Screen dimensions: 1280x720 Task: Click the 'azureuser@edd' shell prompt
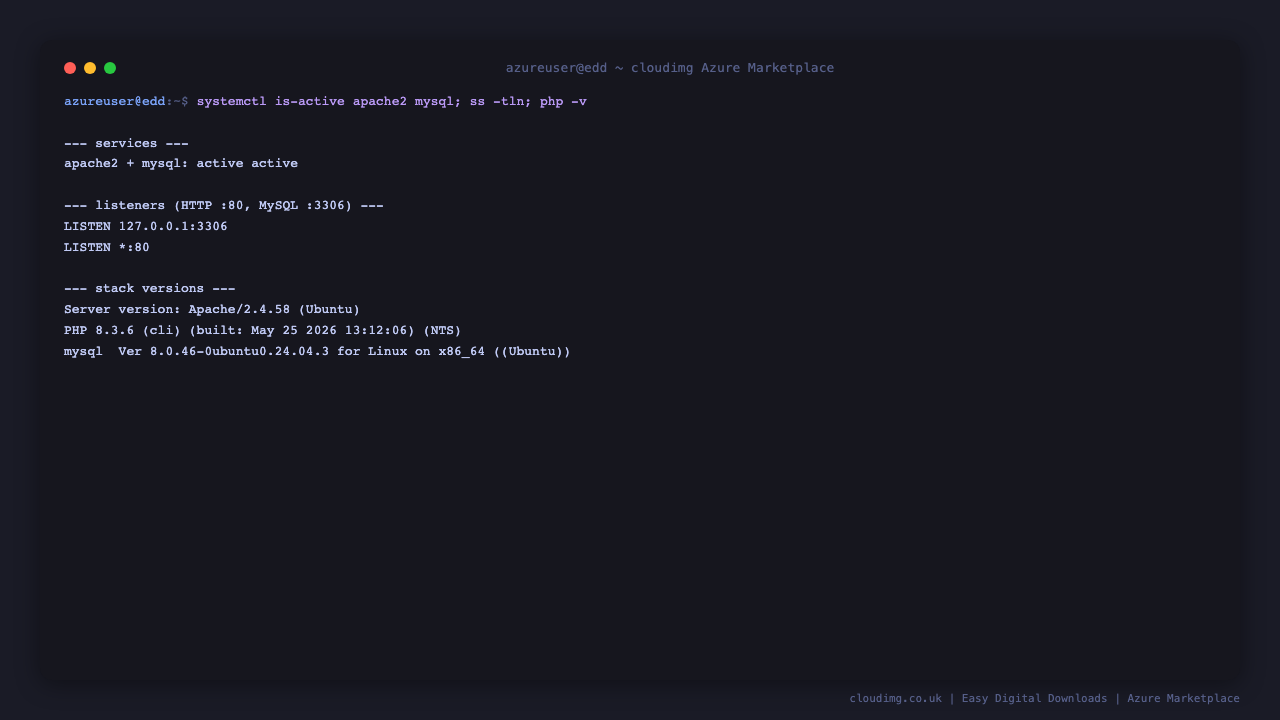[x=115, y=102]
